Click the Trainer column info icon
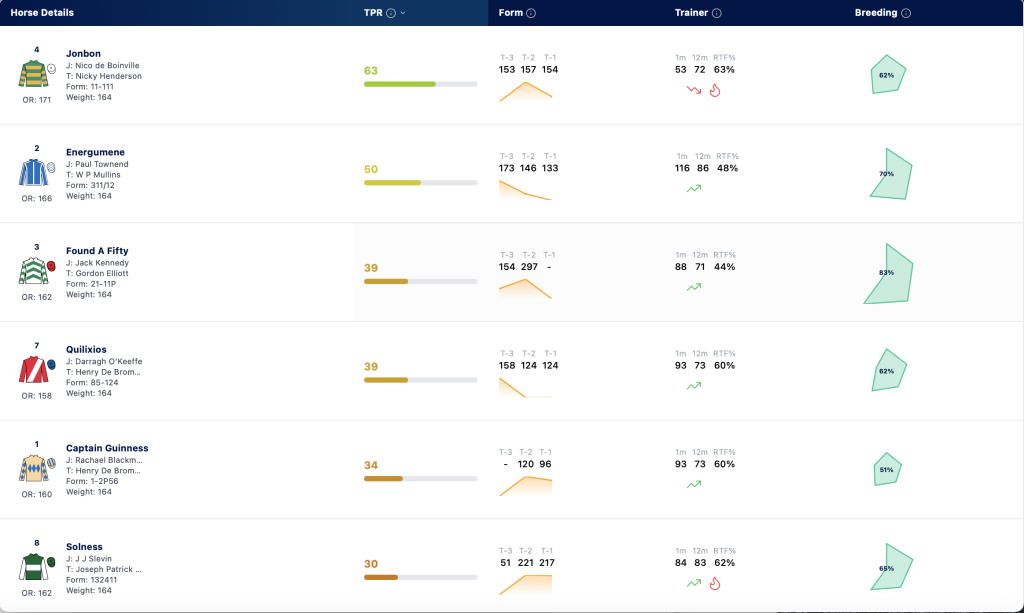Screen dimensions: 1024x613 tap(716, 13)
